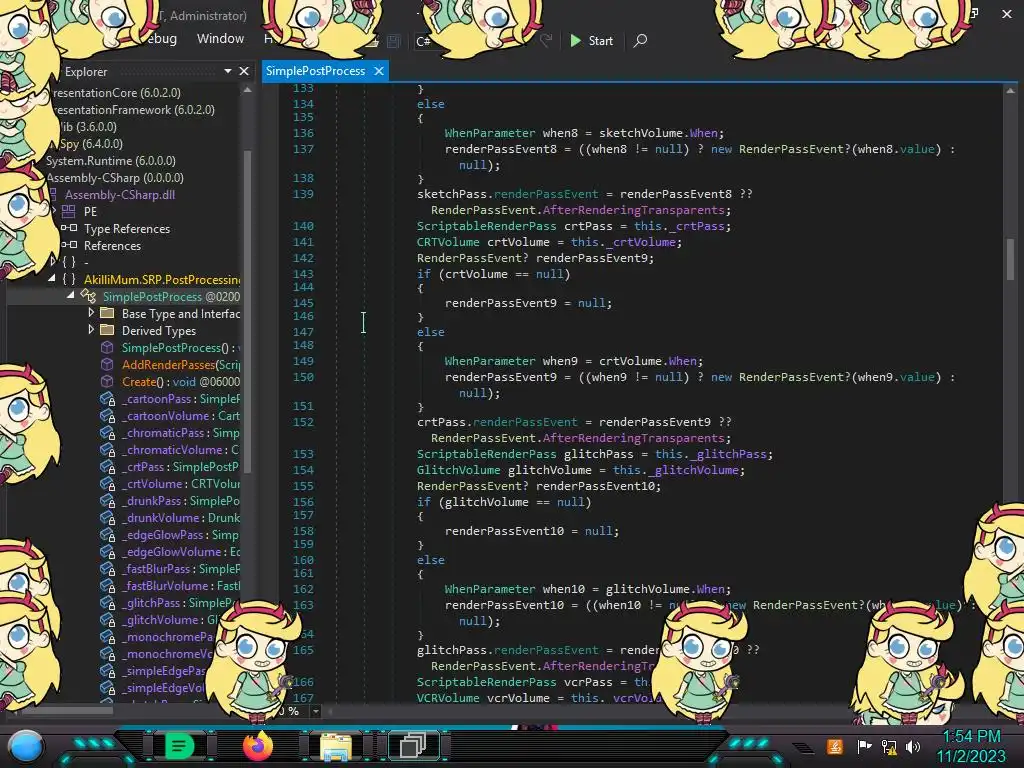Image resolution: width=1024 pixels, height=768 pixels.
Task: Open the search assemblies magnifier icon
Action: tap(640, 40)
